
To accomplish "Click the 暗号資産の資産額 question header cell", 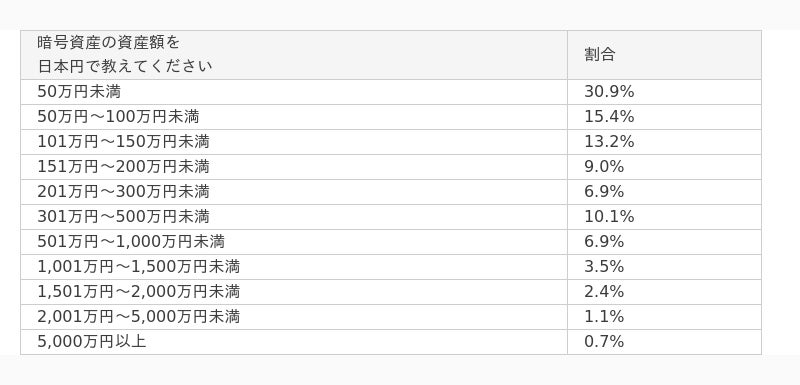I will click(294, 55).
